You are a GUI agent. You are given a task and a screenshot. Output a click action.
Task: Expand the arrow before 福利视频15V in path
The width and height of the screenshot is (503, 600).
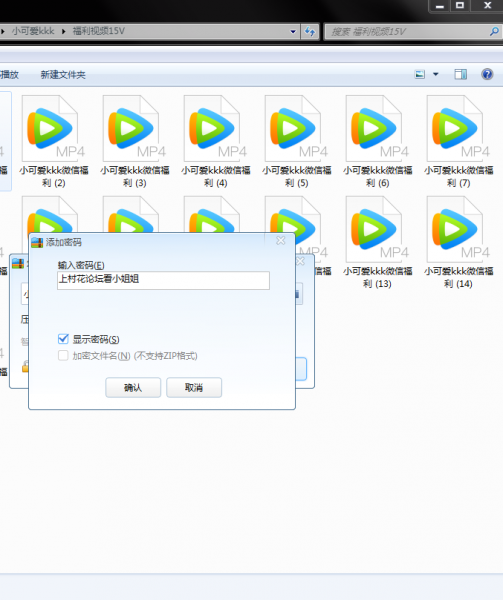pos(64,31)
